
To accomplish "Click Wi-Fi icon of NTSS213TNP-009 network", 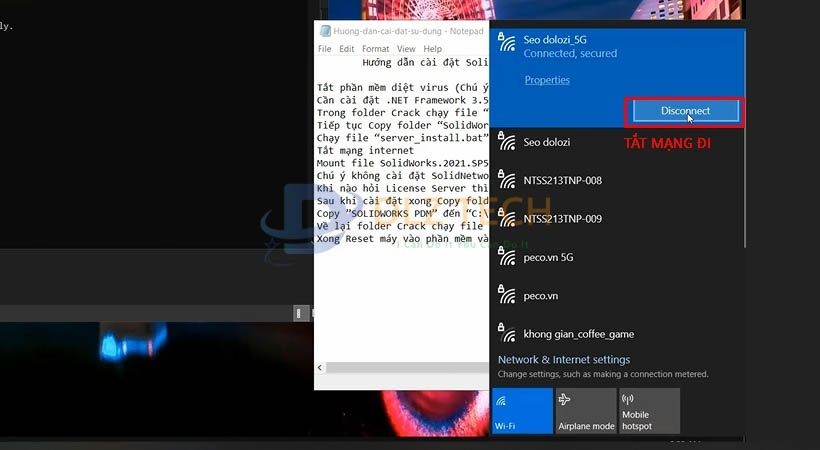I will click(507, 219).
